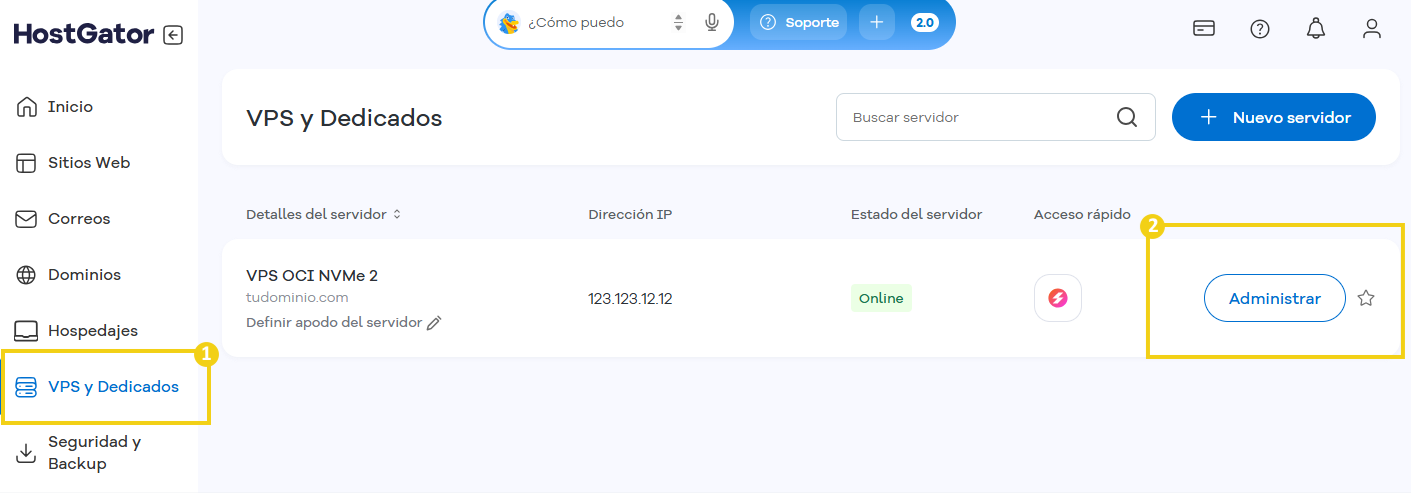Screen dimensions: 1411x493
Task: Click the pencil edit nickname icon
Action: coord(434,322)
